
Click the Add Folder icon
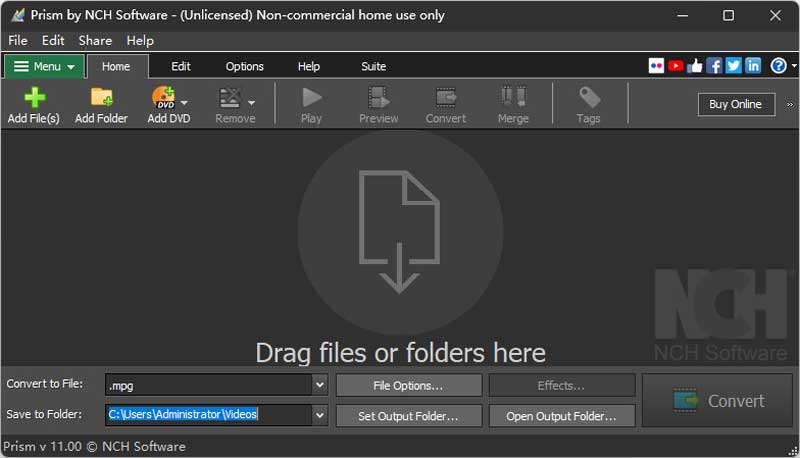102,97
